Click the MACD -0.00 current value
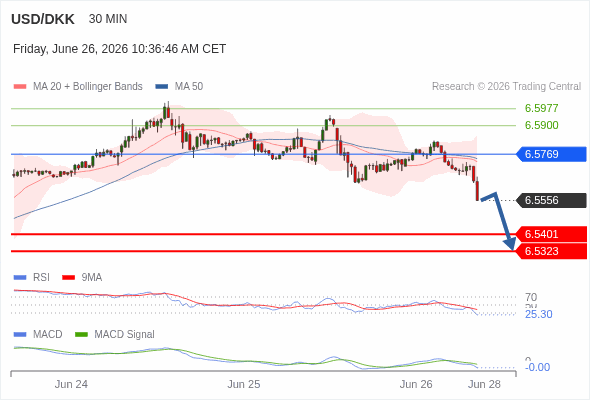The width and height of the screenshot is (590, 400). click(x=537, y=367)
